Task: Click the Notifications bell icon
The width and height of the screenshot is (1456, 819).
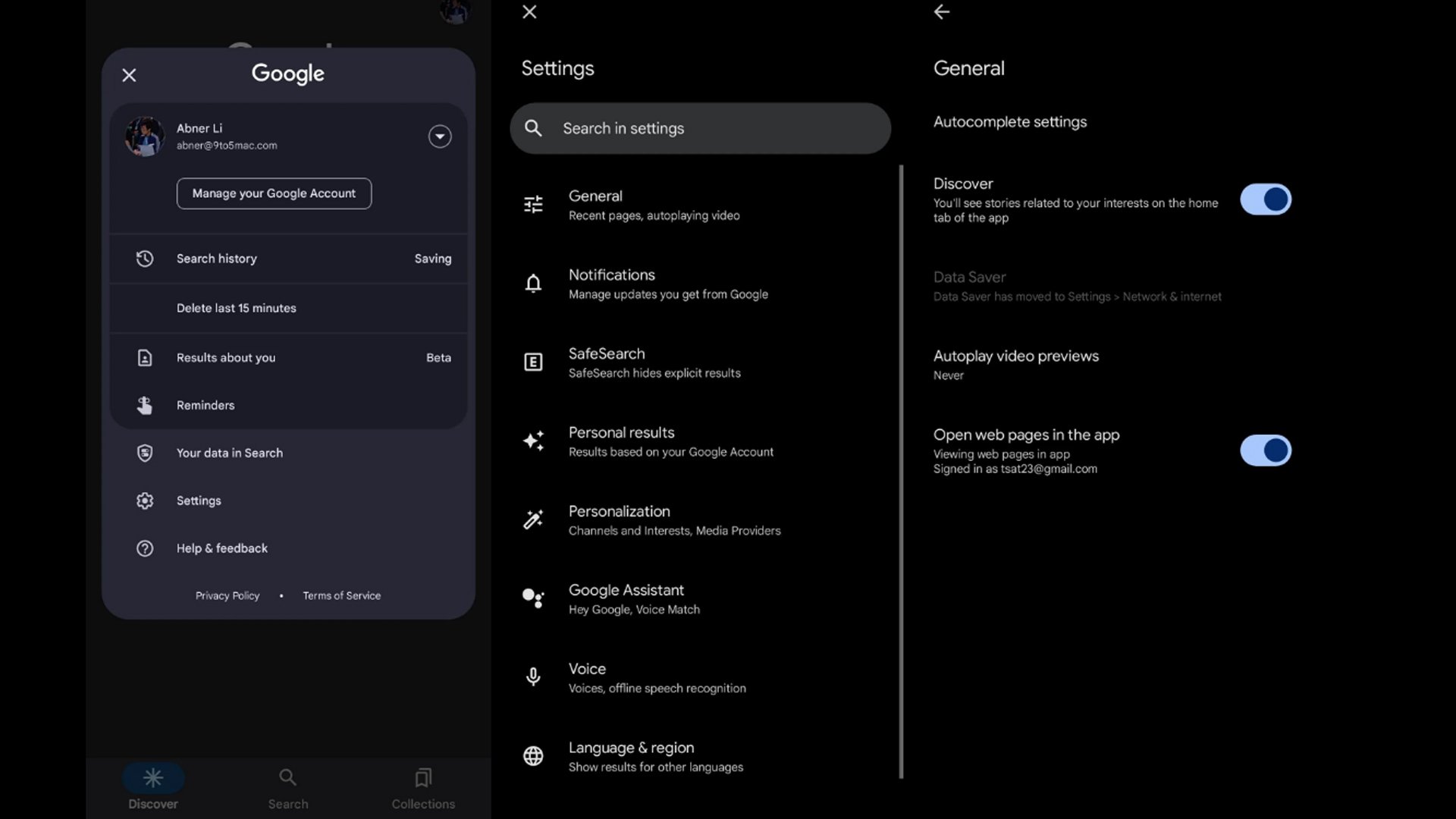Action: 533,284
